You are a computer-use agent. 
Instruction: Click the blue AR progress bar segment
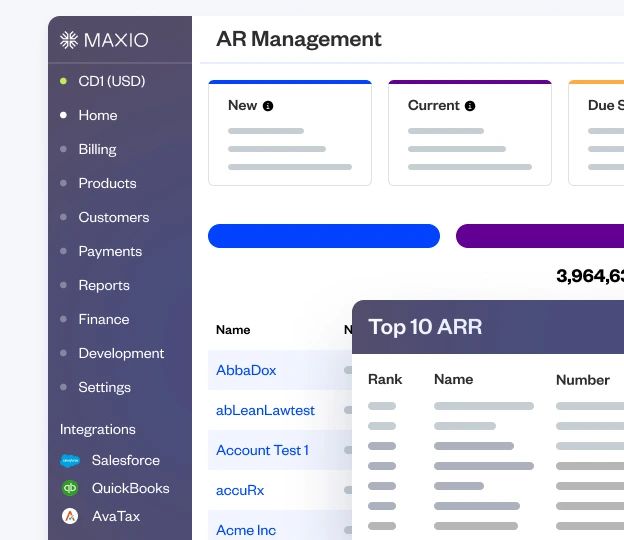point(324,236)
